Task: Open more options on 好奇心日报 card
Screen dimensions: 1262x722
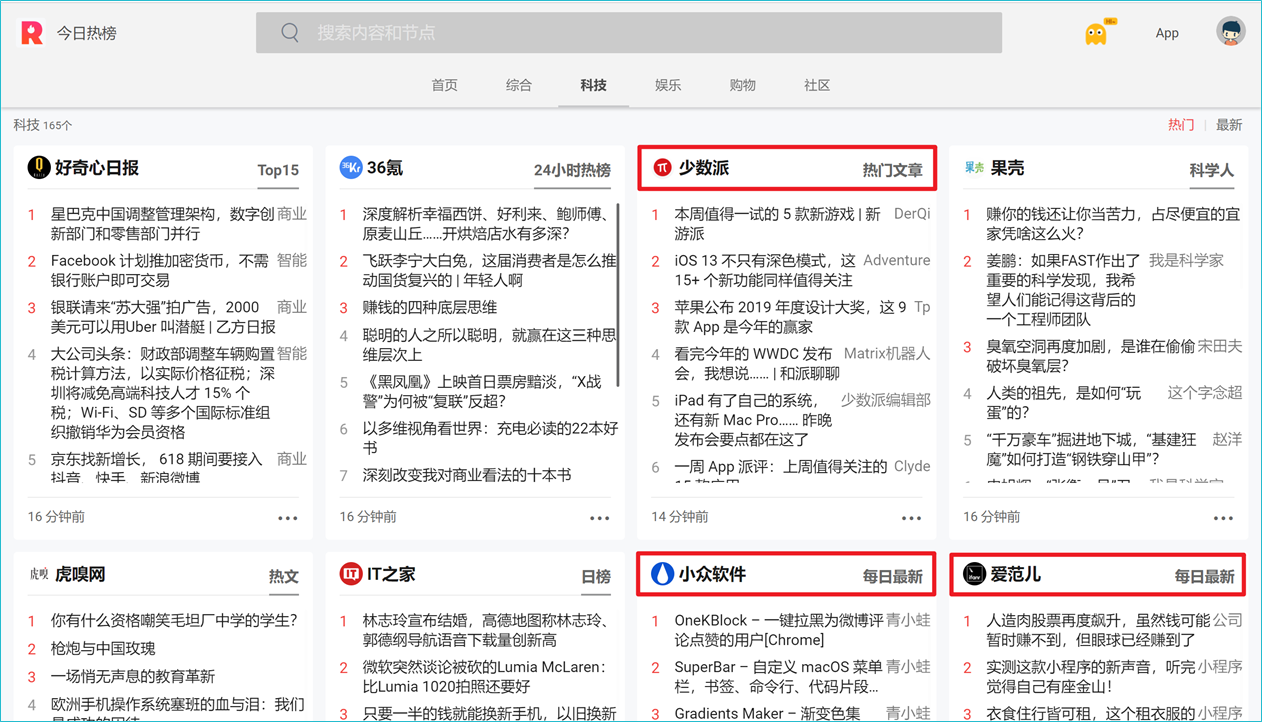Action: pos(288,518)
